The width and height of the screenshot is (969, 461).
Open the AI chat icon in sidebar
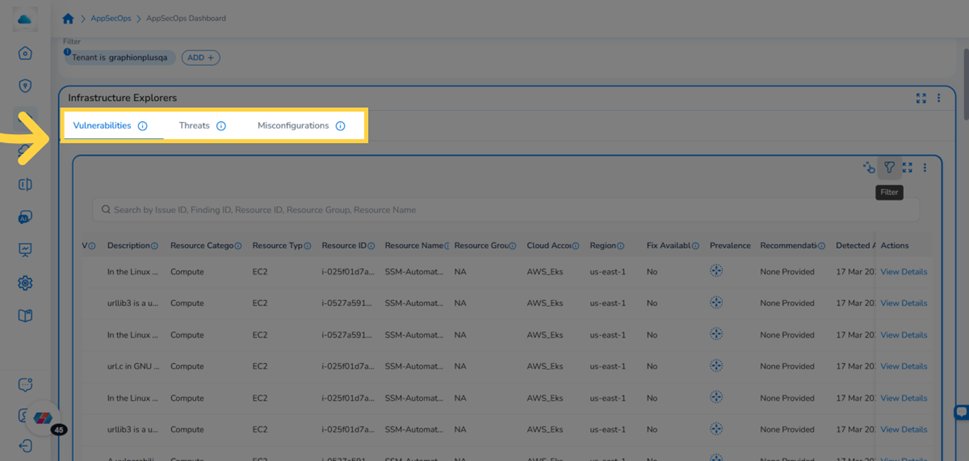click(25, 218)
